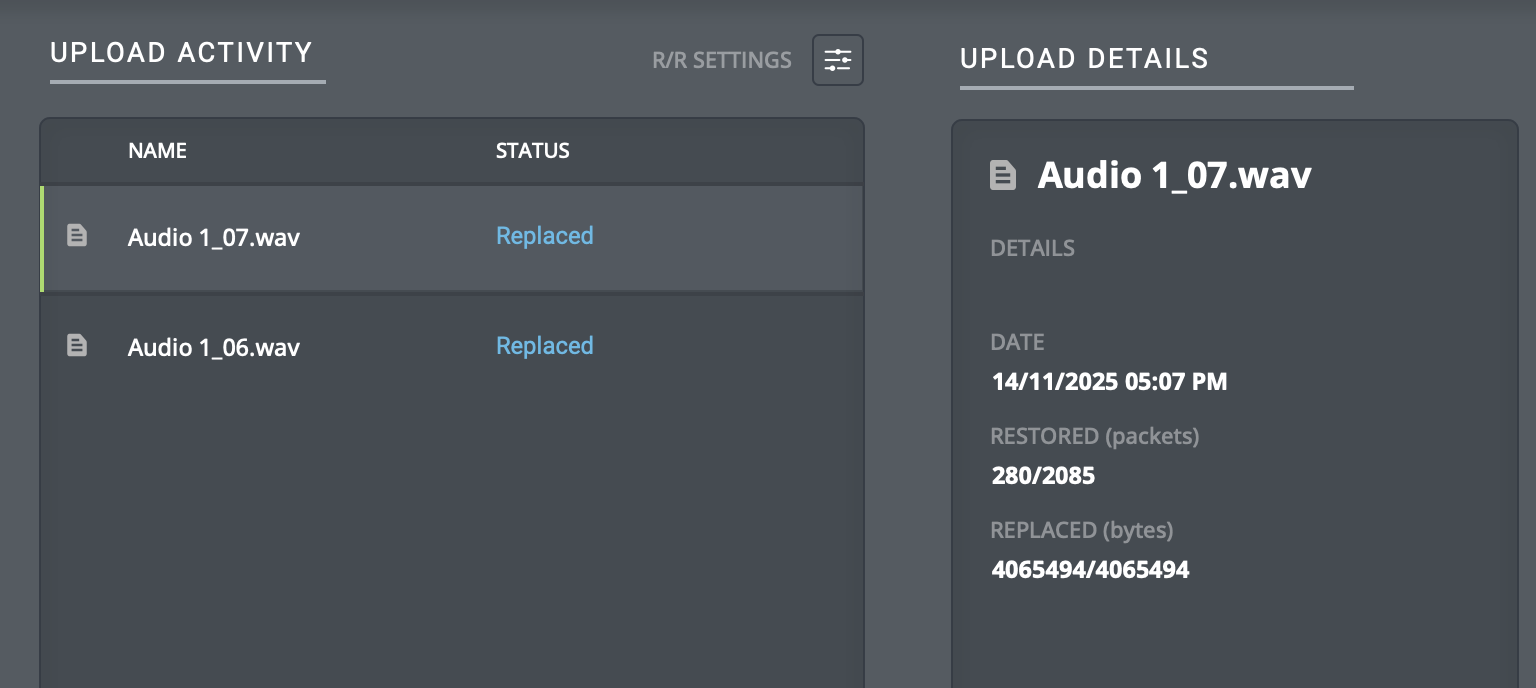Sort list by the NAME column header
The image size is (1536, 688).
157,151
